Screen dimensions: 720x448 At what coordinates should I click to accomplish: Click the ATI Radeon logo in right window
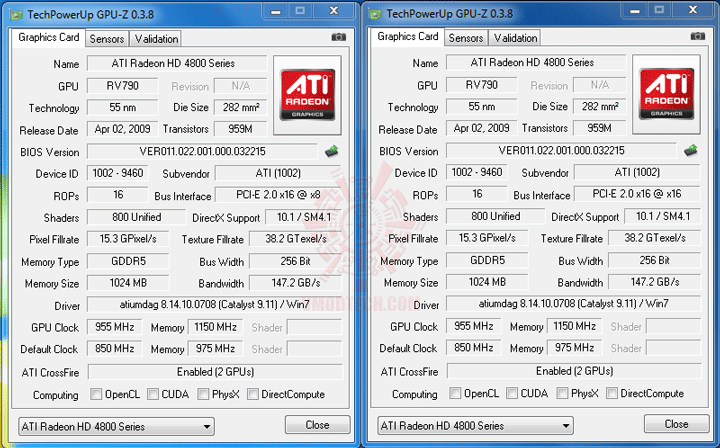click(x=666, y=94)
